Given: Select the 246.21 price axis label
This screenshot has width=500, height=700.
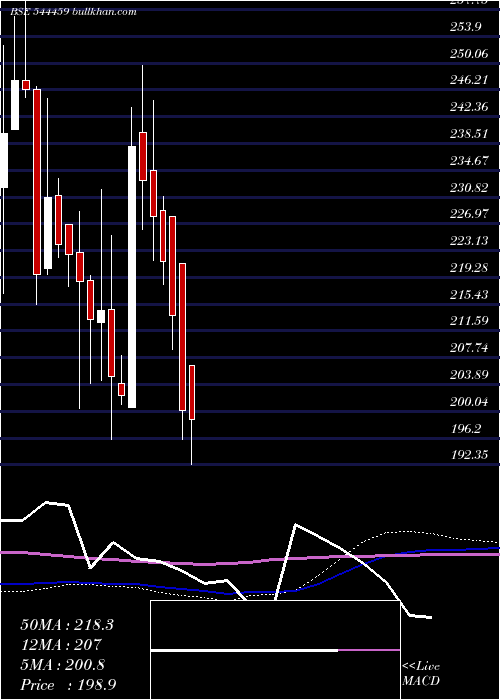Looking at the screenshot, I should (x=469, y=80).
